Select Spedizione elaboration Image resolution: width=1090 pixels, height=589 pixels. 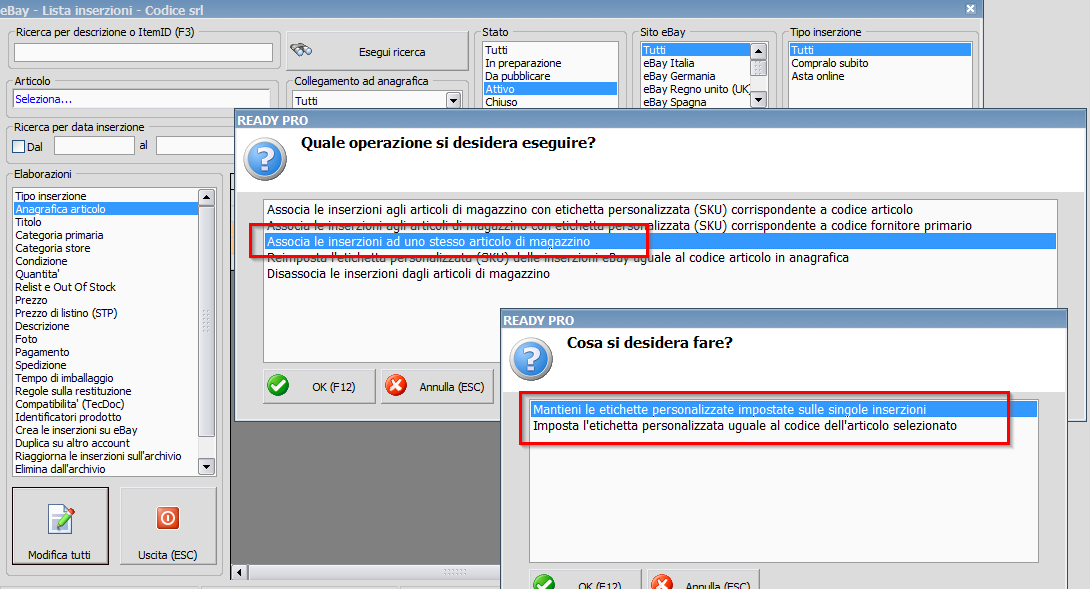click(x=106, y=365)
